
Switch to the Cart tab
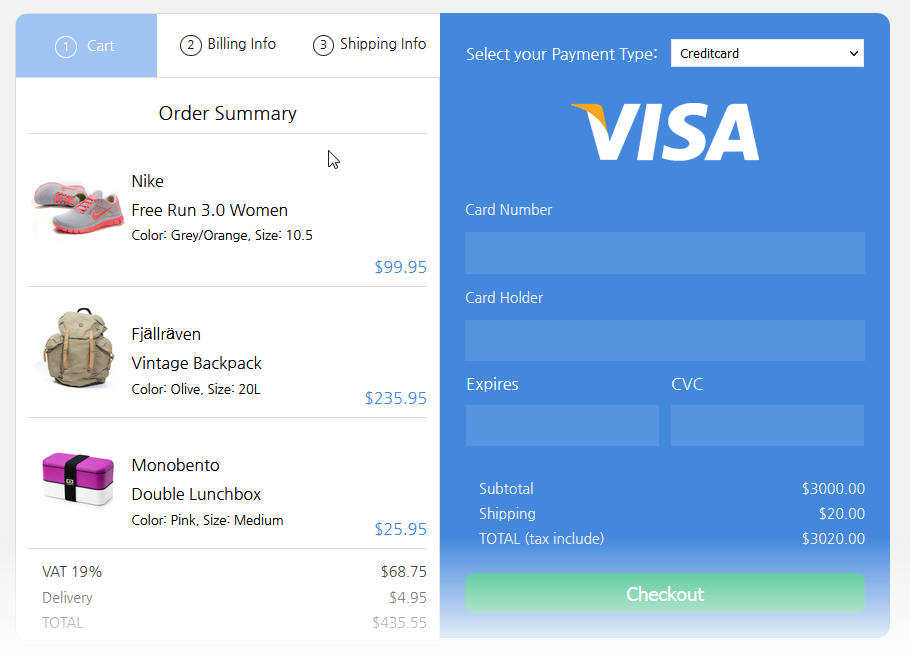tap(86, 46)
